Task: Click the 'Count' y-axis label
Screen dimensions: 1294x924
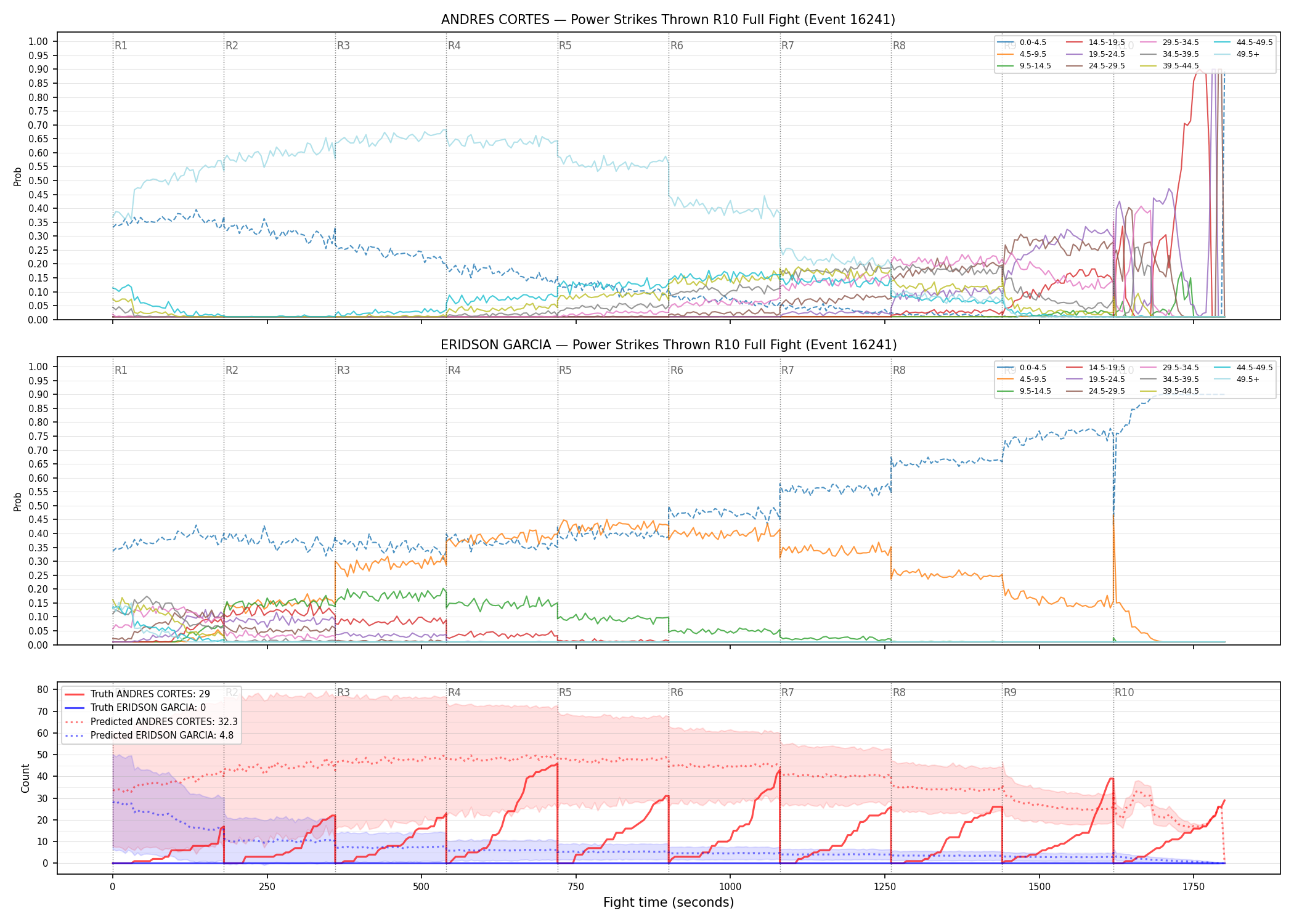Action: coord(25,778)
